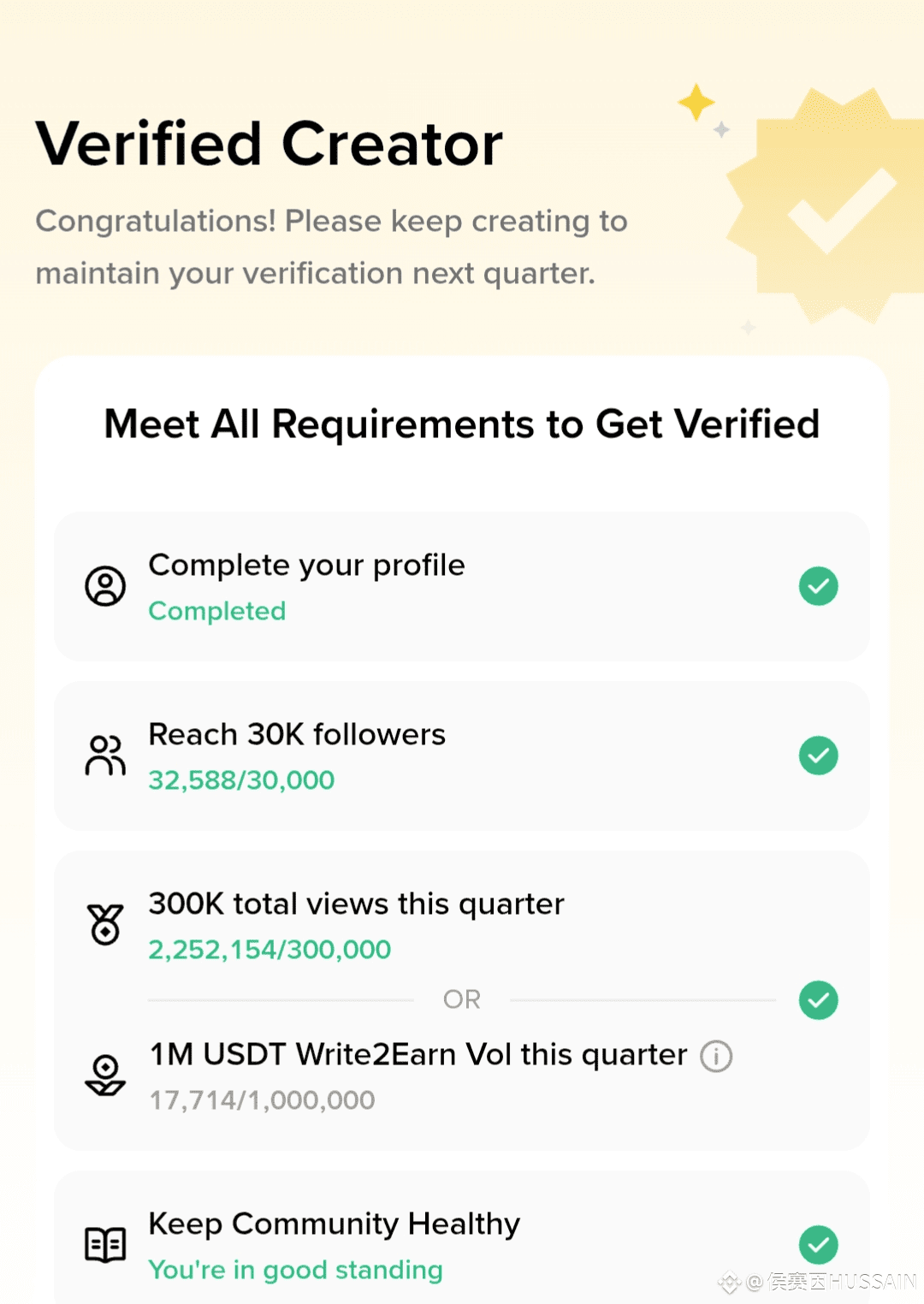The width and height of the screenshot is (924, 1304).
Task: Click the followers people icon
Action: click(x=105, y=756)
